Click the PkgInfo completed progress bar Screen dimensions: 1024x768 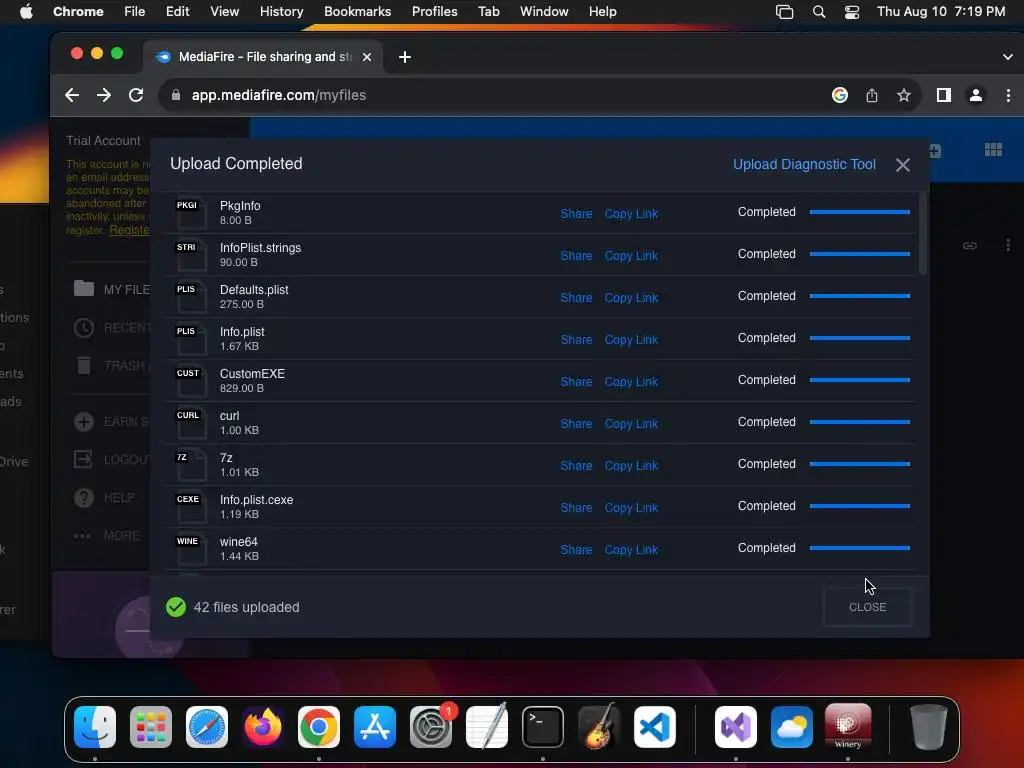(x=859, y=212)
